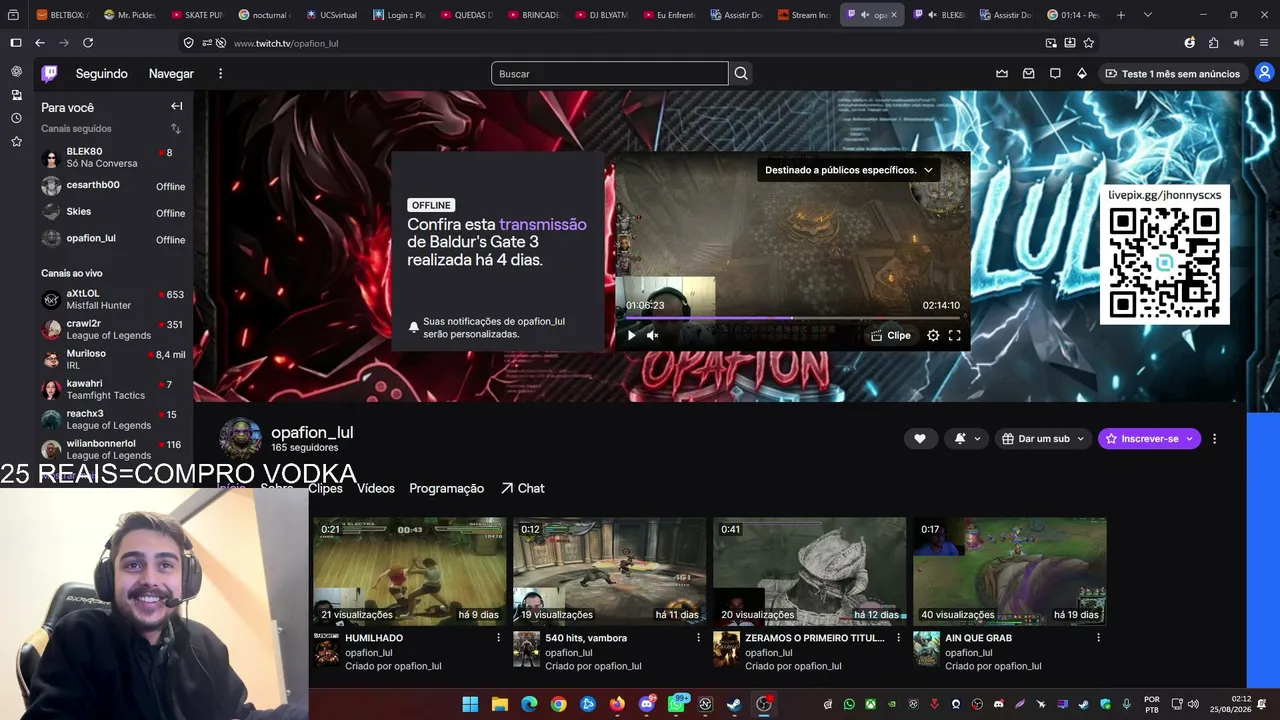Click the Bits diamond icon
The width and height of the screenshot is (1280, 720).
pos(1082,73)
